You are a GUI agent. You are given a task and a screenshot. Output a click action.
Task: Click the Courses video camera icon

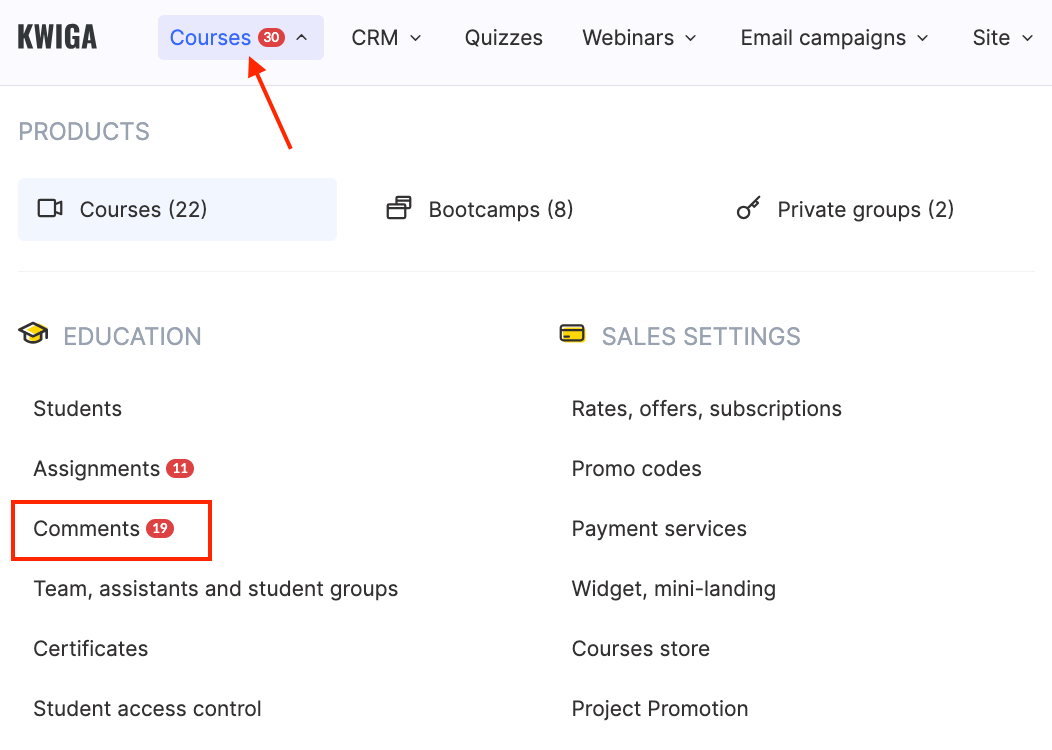[x=50, y=209]
